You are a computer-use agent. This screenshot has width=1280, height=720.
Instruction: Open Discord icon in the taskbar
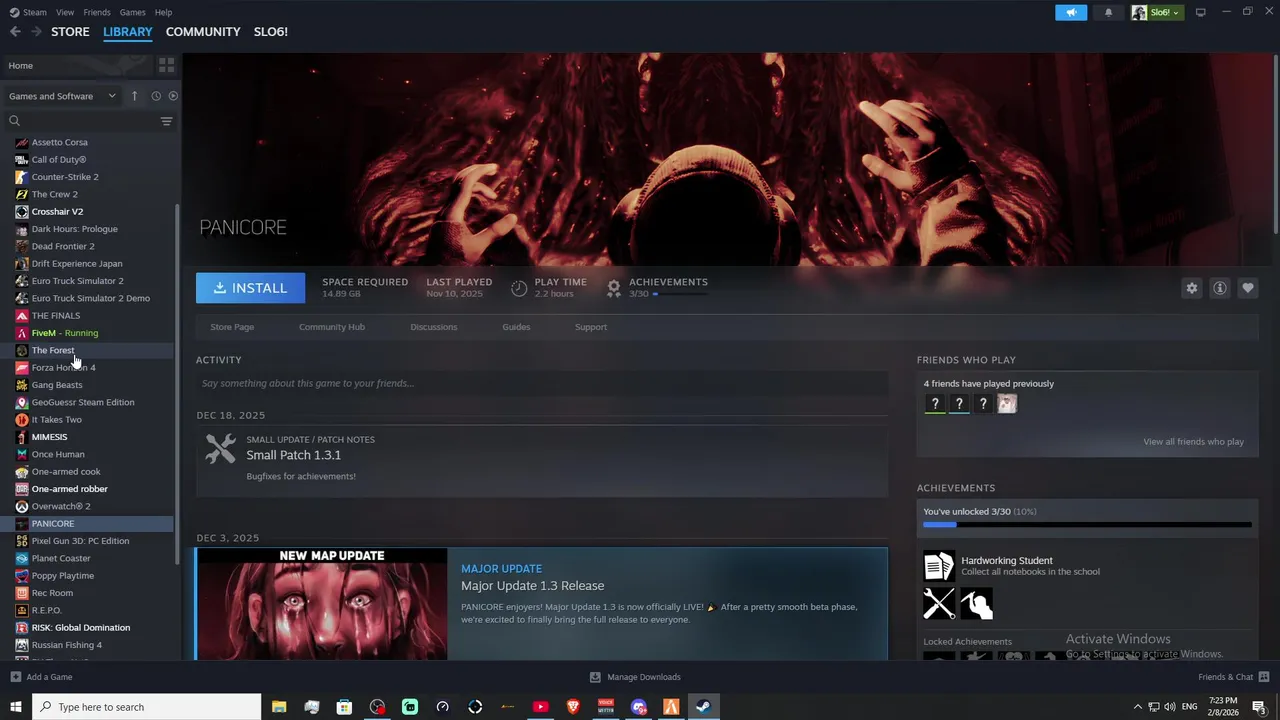pos(639,707)
